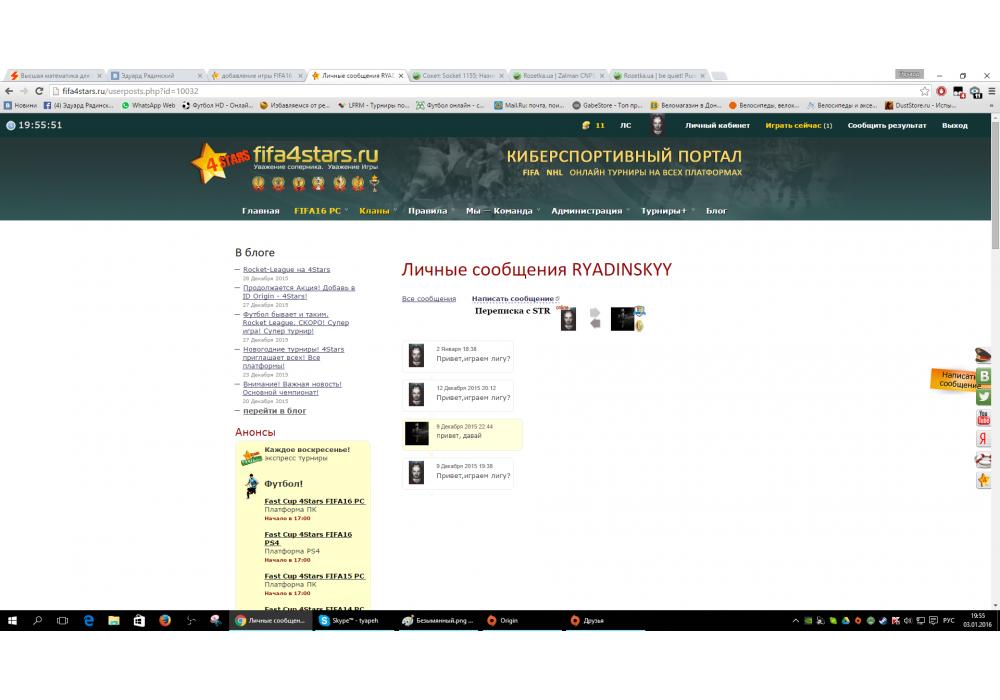Click the orange Написать сообщение side button
This screenshot has height=700, width=1000.
[x=954, y=379]
